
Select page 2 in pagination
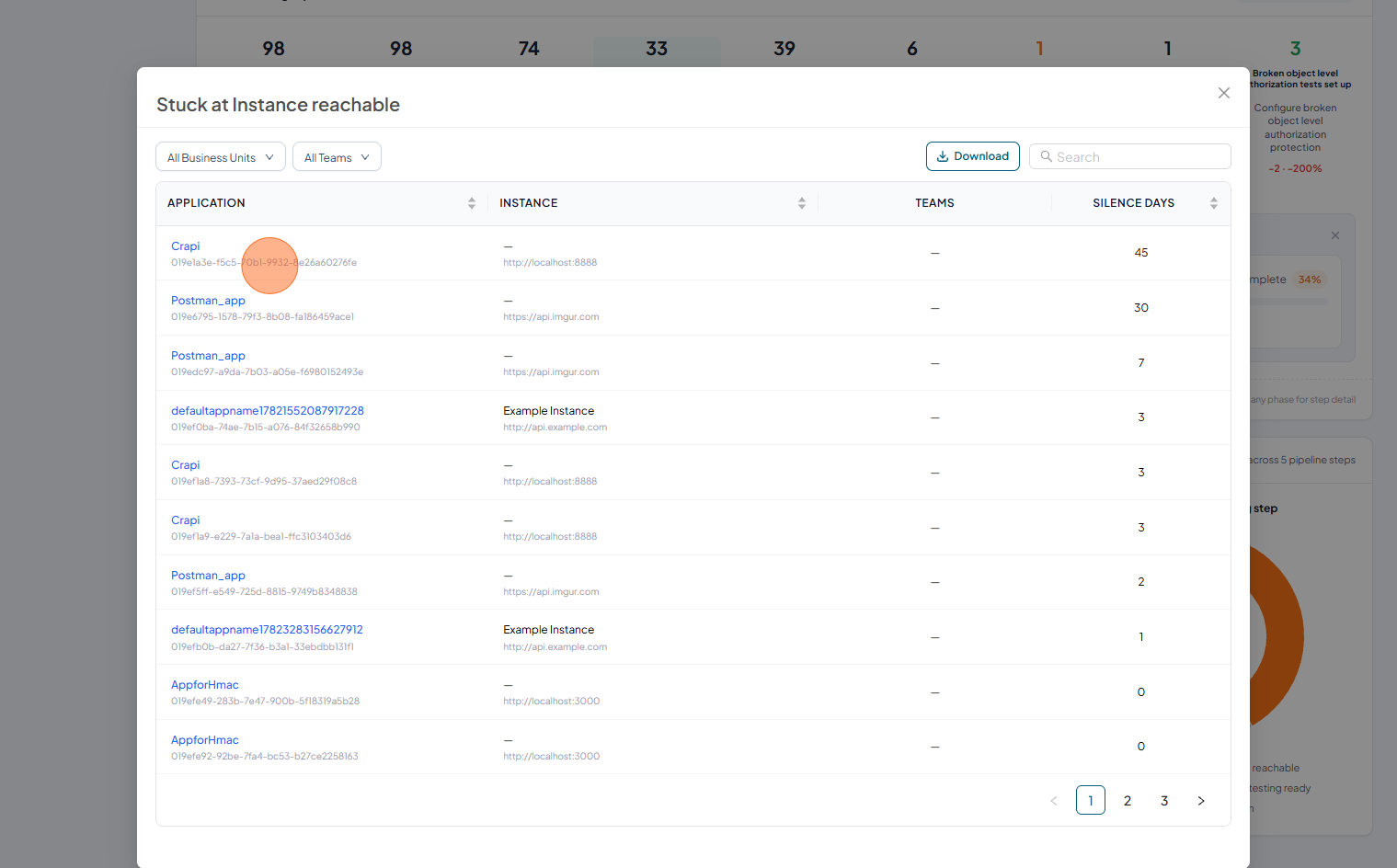1128,801
